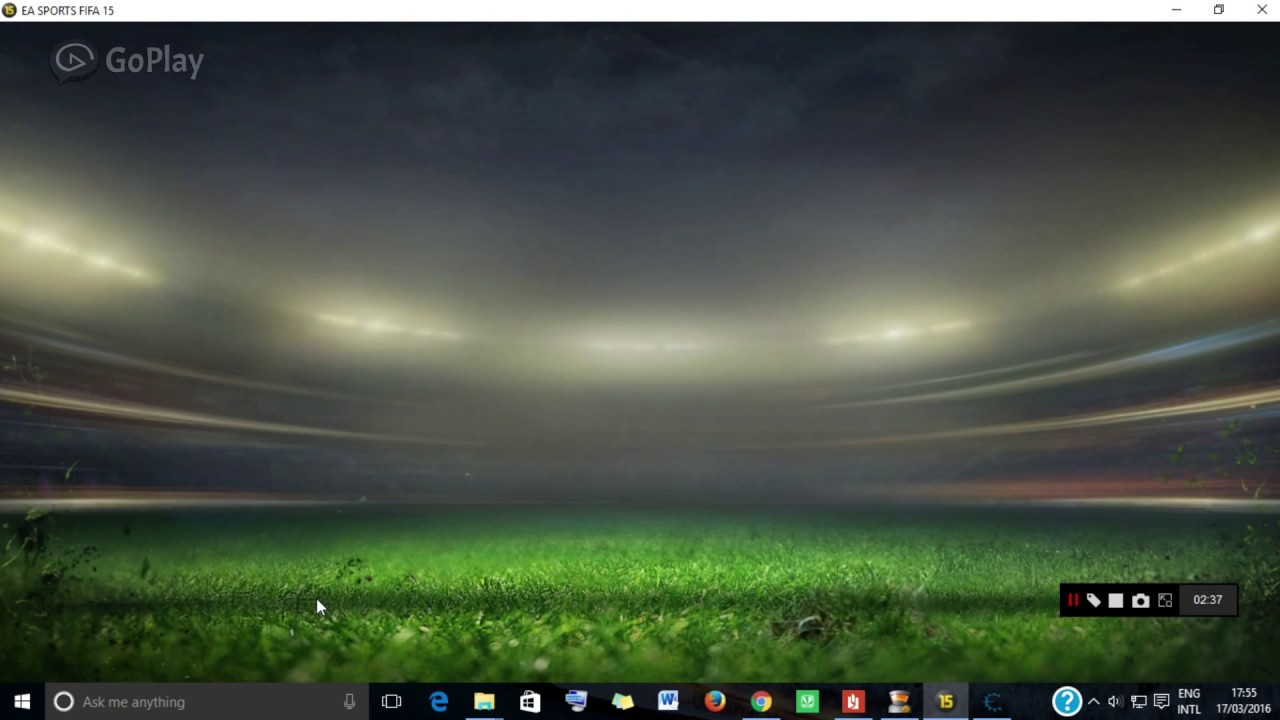Stop the screen recording

pos(1116,600)
